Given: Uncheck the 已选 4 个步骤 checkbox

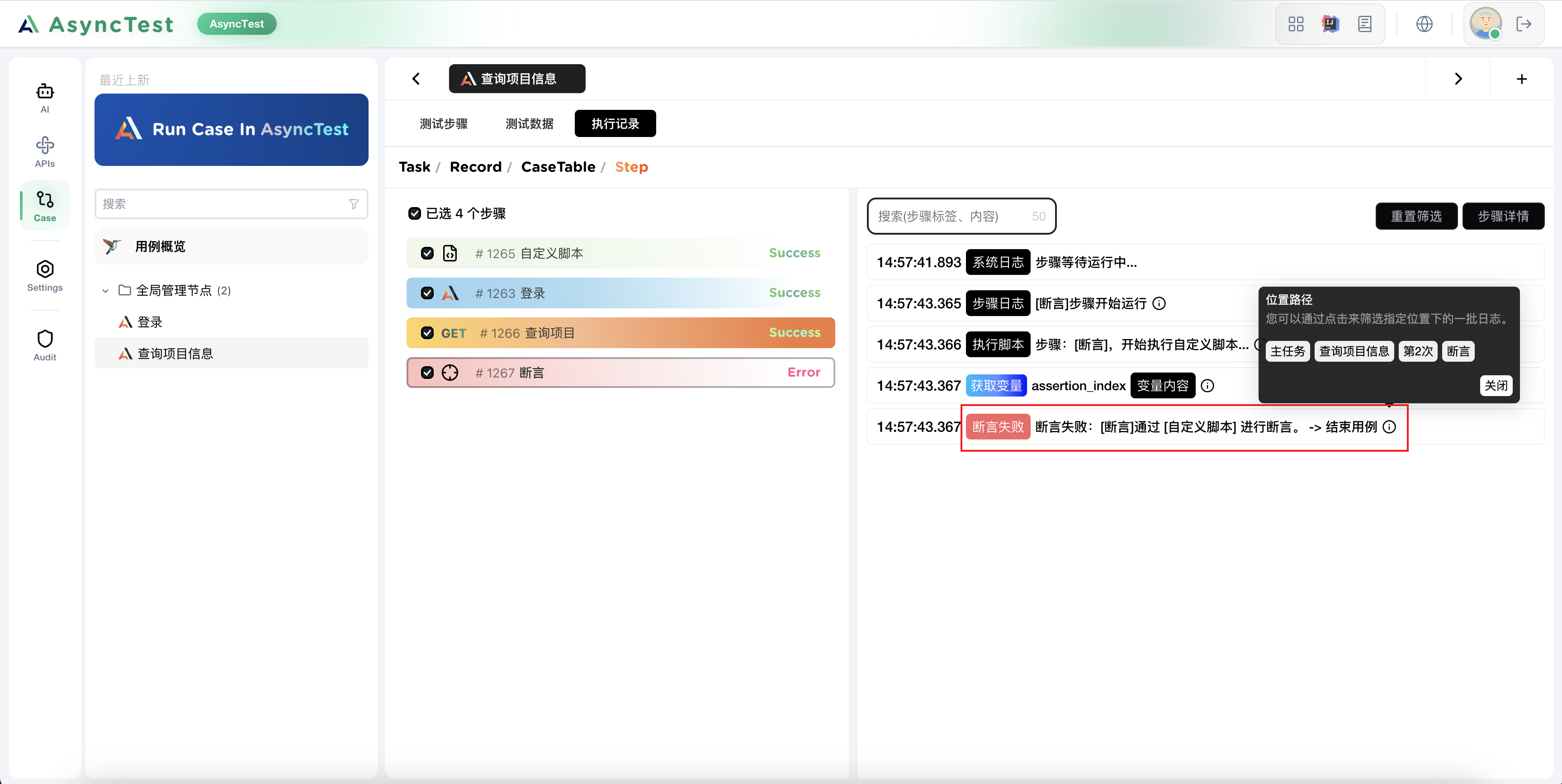Looking at the screenshot, I should tap(415, 213).
